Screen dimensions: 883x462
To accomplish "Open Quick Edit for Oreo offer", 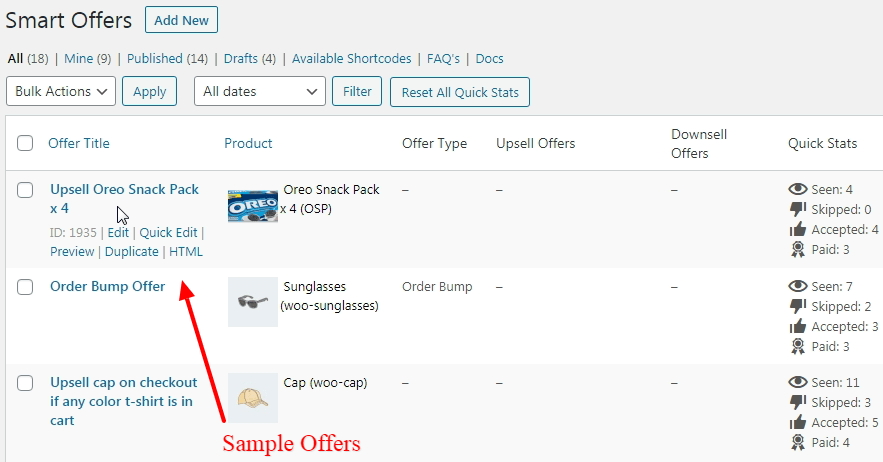I will click(x=168, y=233).
